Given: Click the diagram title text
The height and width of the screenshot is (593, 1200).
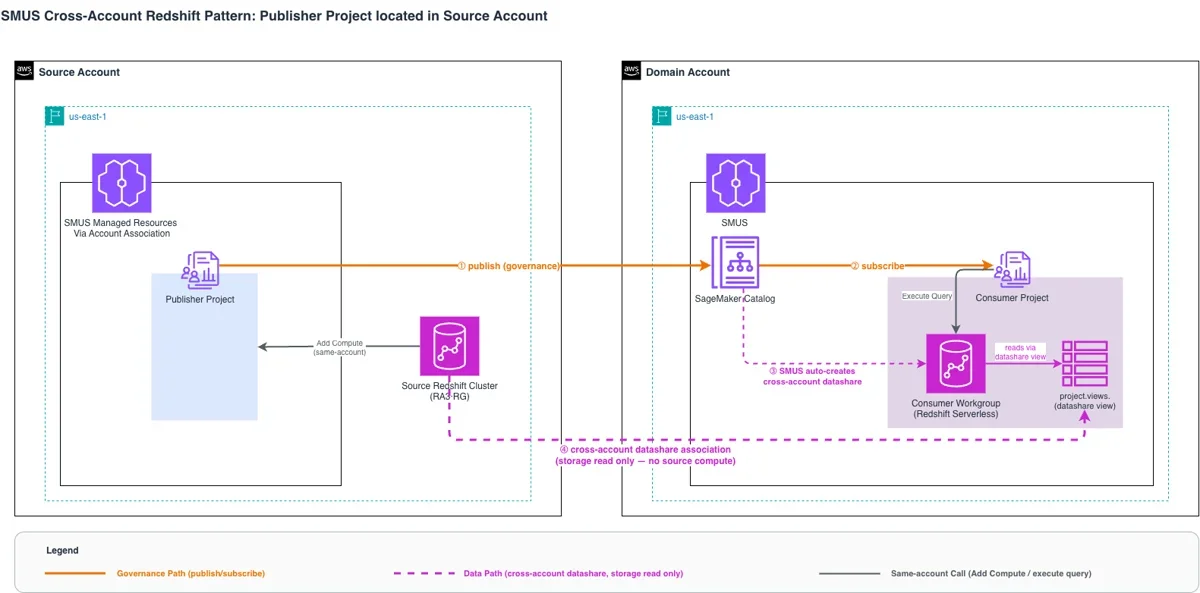Looking at the screenshot, I should (x=274, y=16).
